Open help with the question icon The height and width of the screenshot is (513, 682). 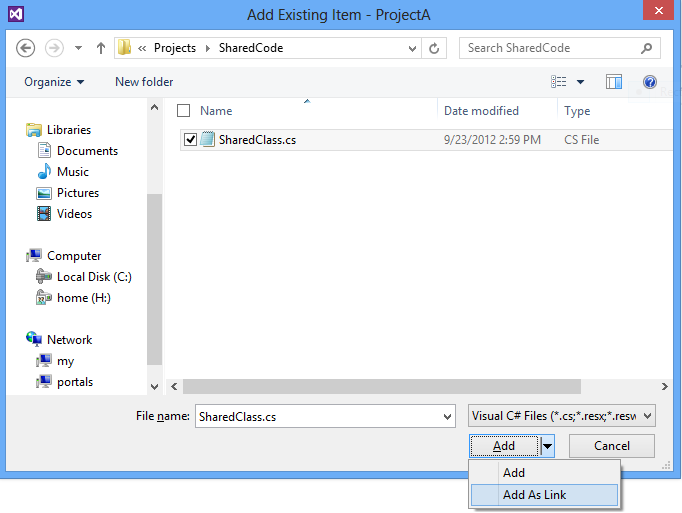click(x=650, y=82)
